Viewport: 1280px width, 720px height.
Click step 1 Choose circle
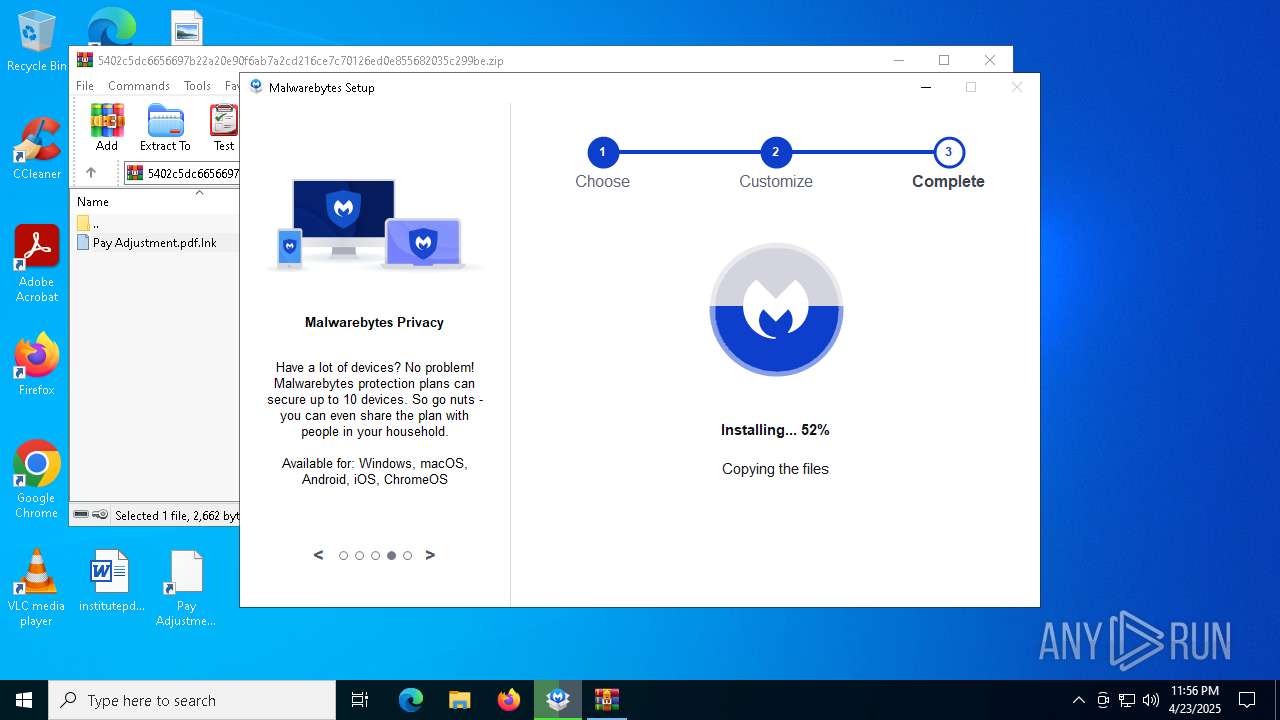[x=602, y=152]
